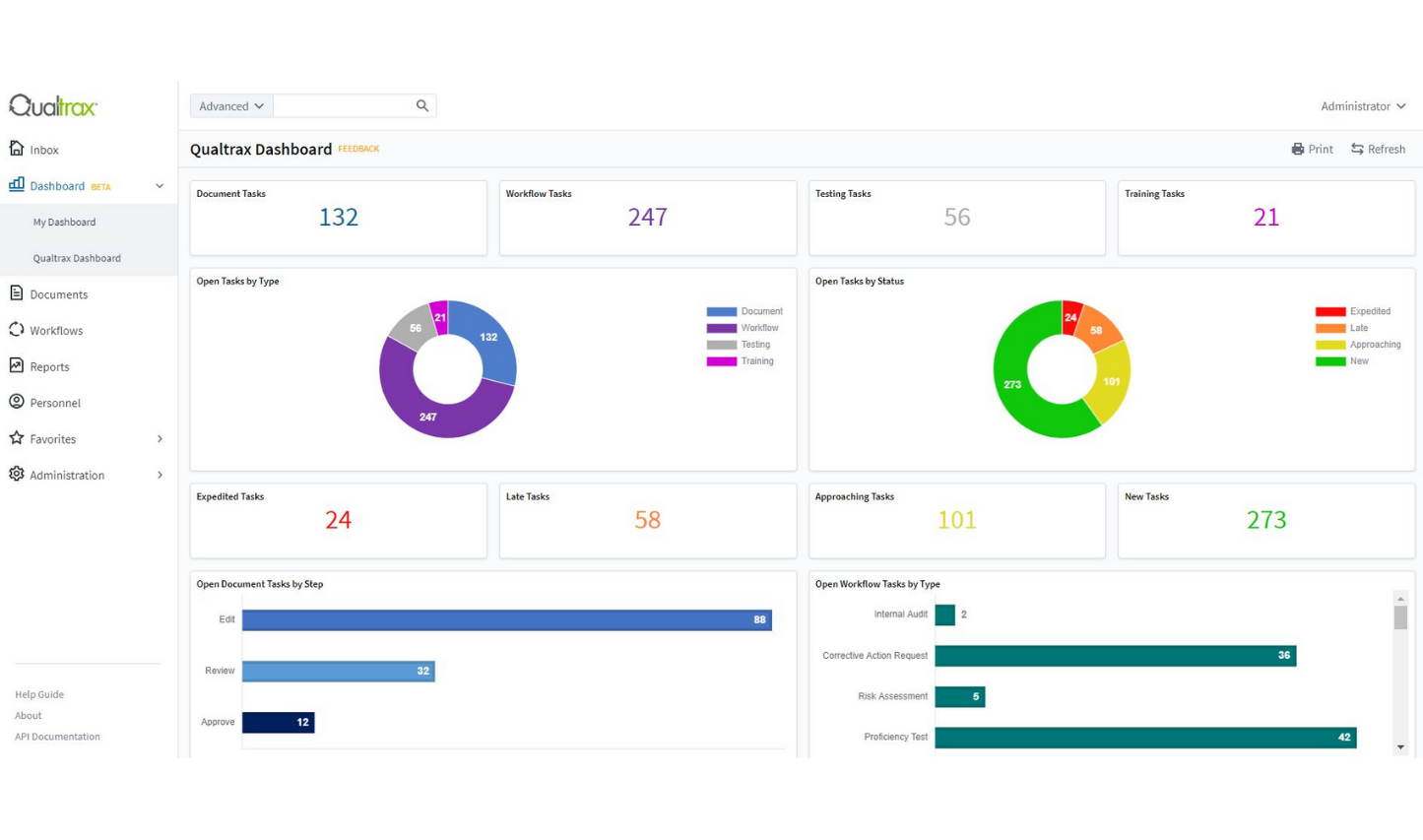Click the search magnifying glass icon
The image size is (1423, 840).
point(422,105)
